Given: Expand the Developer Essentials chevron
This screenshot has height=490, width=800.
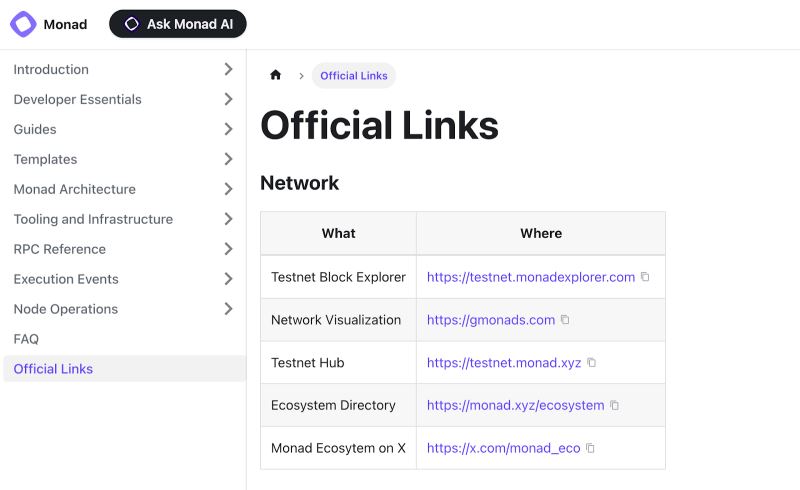Looking at the screenshot, I should click(228, 99).
